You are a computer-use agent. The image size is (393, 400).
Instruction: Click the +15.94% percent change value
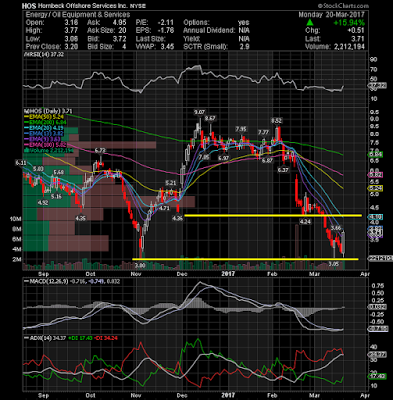coord(349,23)
